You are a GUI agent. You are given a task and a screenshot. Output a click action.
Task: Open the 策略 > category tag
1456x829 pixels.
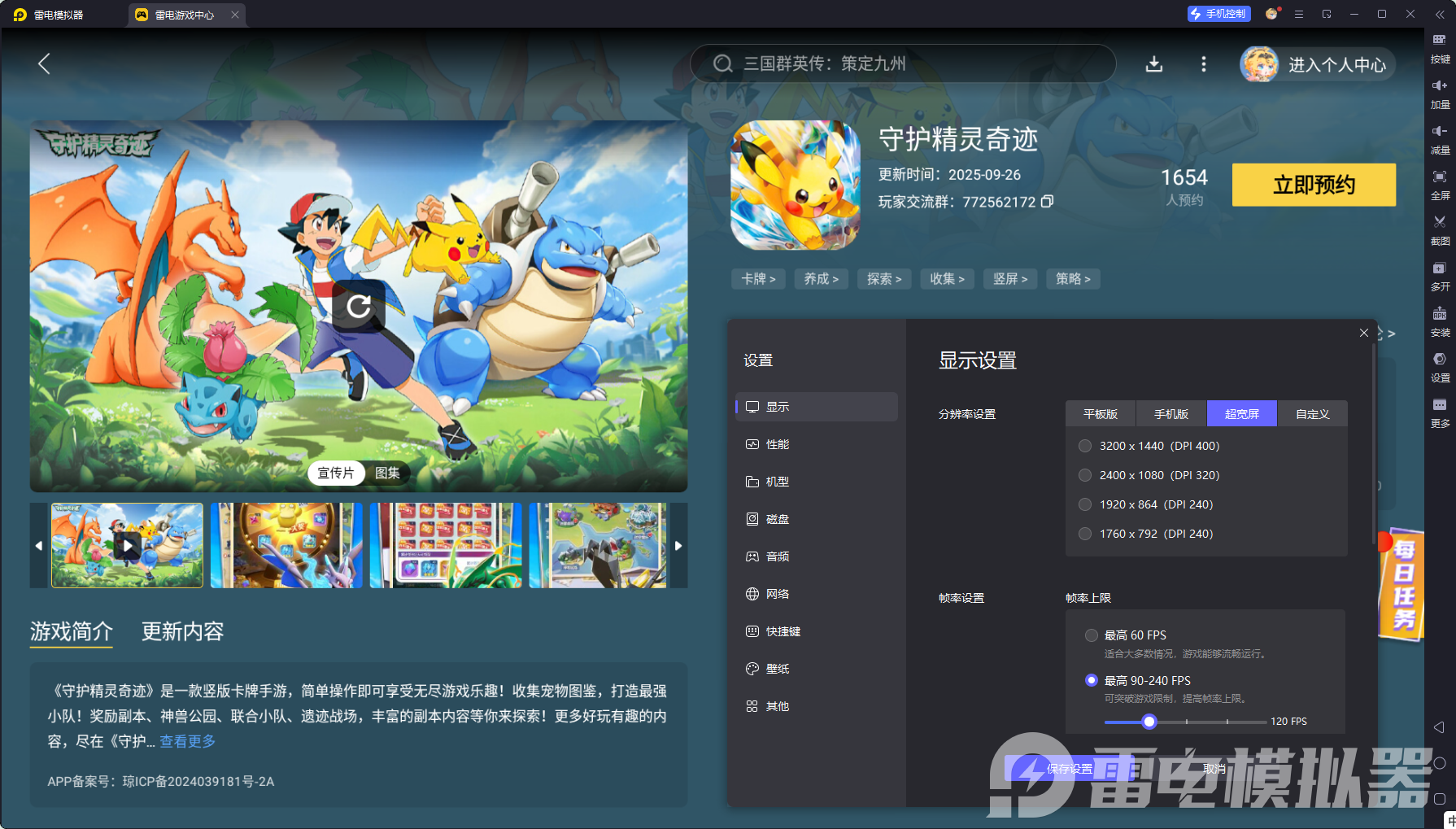1073,279
